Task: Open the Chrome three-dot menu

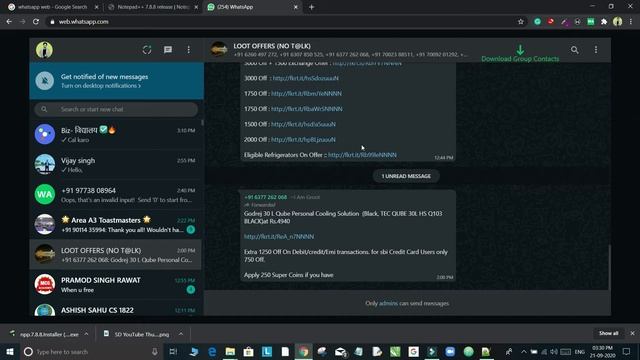Action: (631, 22)
